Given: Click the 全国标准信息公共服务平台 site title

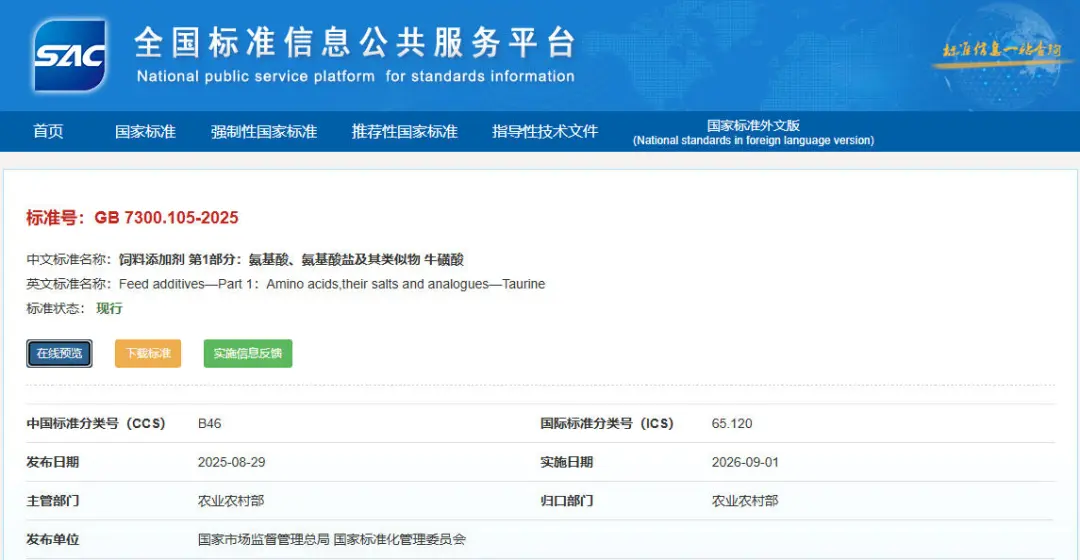Looking at the screenshot, I should [x=355, y=43].
